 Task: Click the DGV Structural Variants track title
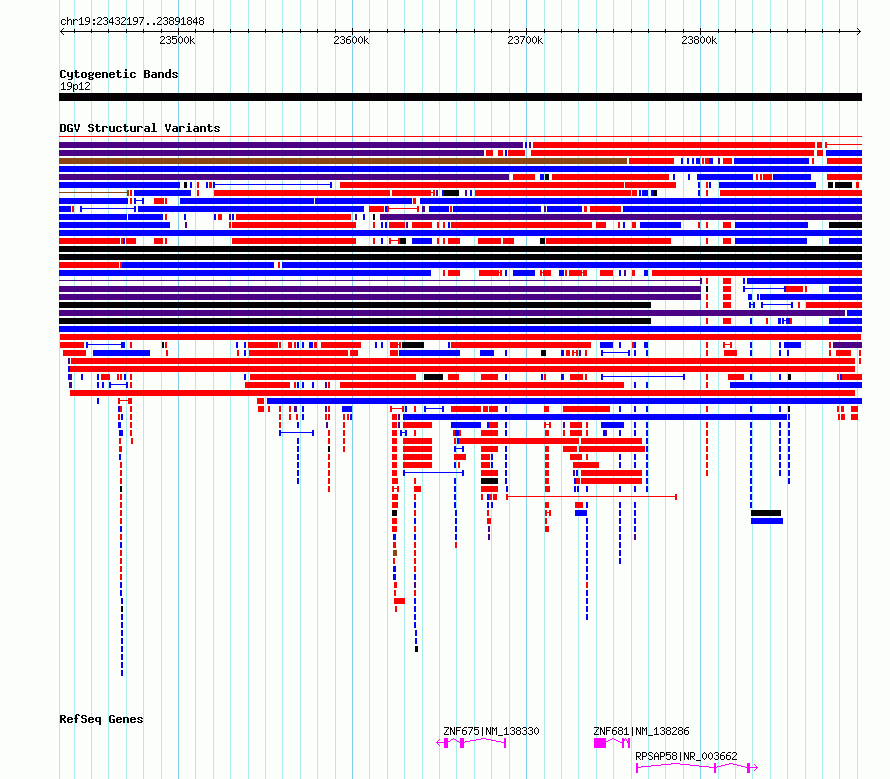pos(140,128)
